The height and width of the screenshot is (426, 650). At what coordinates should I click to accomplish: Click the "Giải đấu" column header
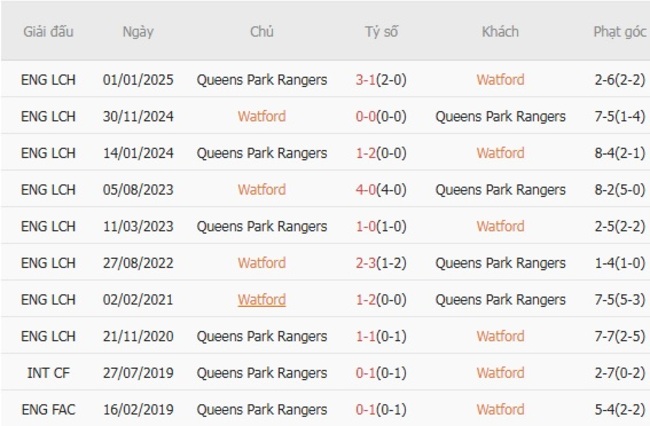coord(48,31)
